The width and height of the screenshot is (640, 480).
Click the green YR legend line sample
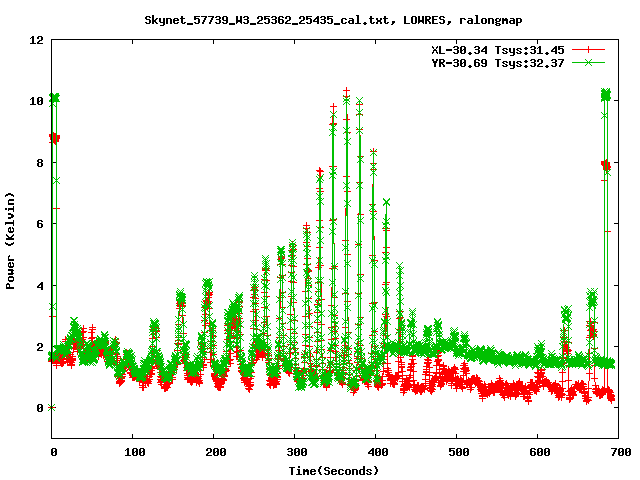(x=588, y=62)
